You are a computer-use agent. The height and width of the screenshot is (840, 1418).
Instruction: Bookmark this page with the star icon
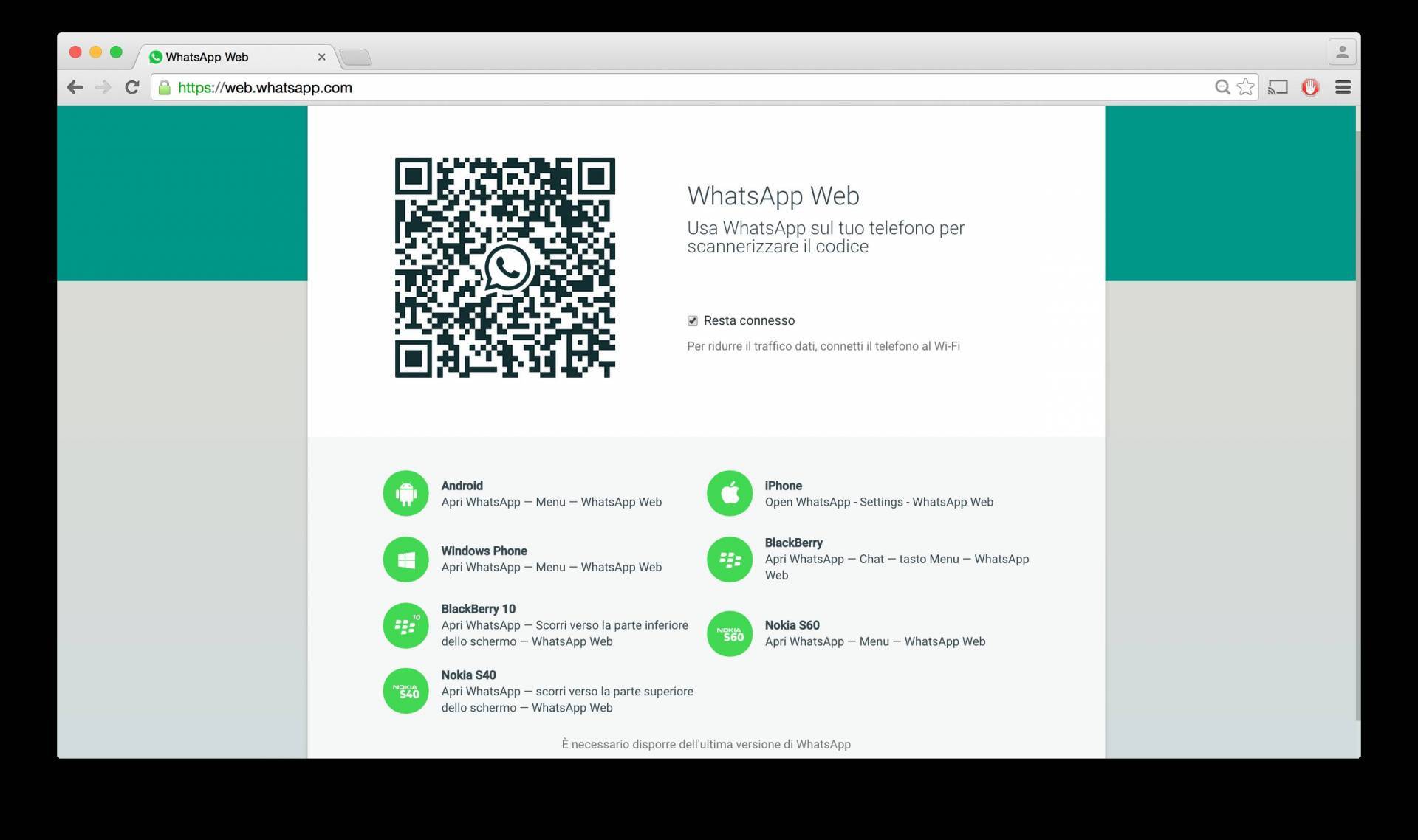(x=1246, y=87)
